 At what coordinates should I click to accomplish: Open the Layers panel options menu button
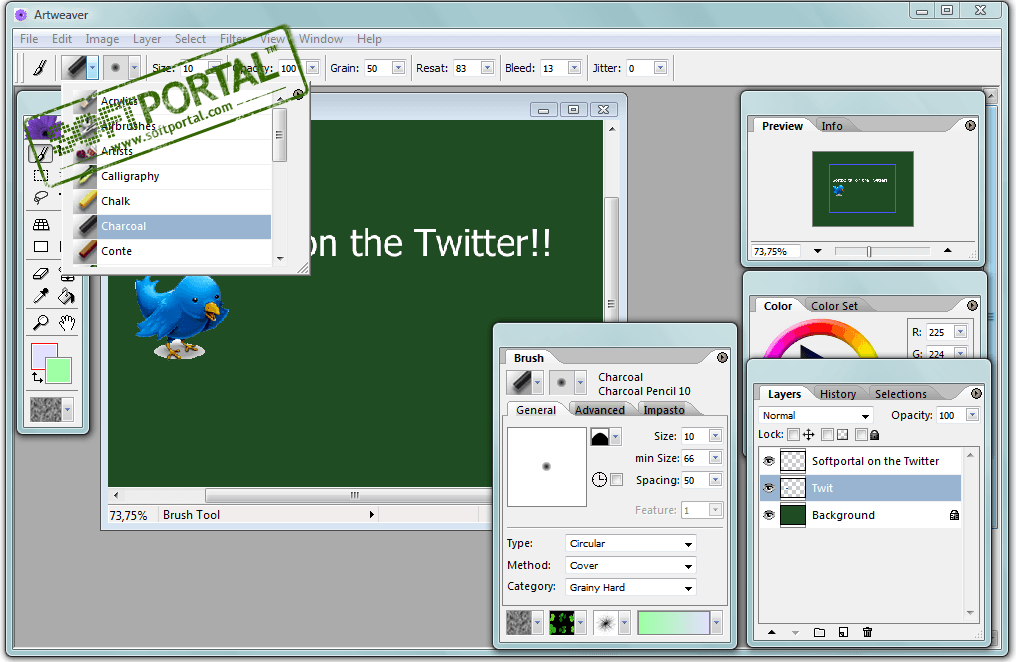976,393
